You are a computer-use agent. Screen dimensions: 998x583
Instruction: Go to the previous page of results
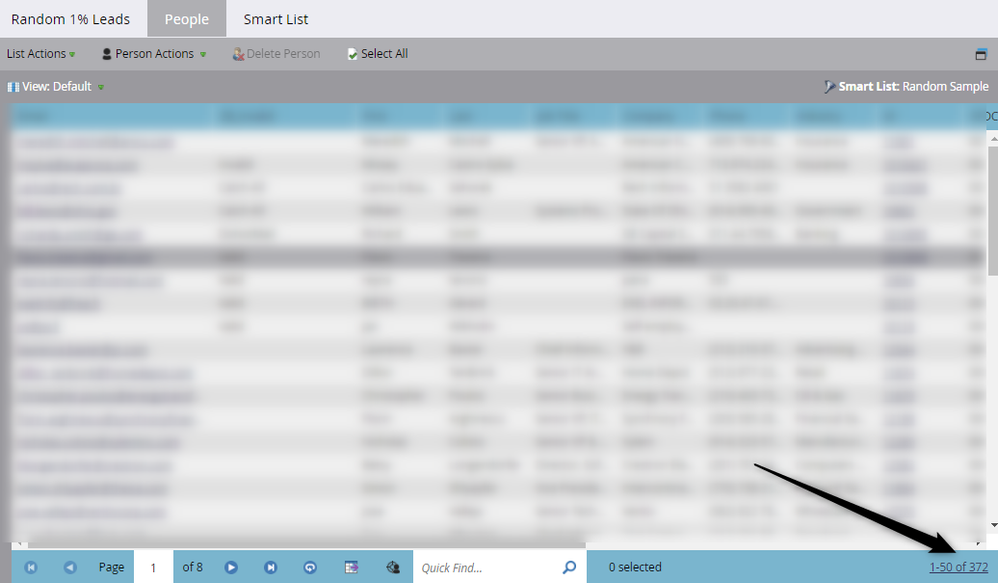pos(70,567)
